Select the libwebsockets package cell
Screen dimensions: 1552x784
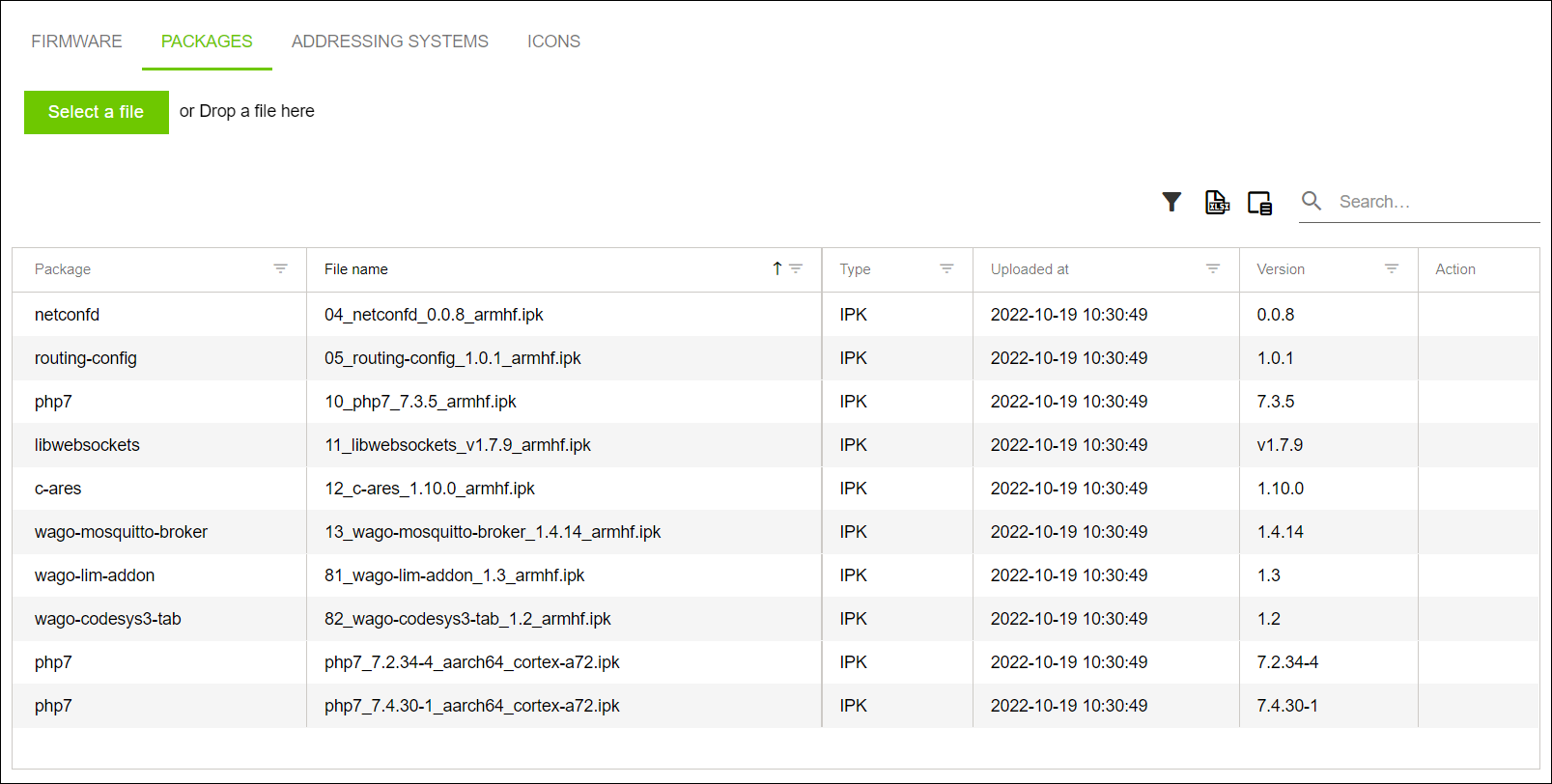(x=159, y=445)
